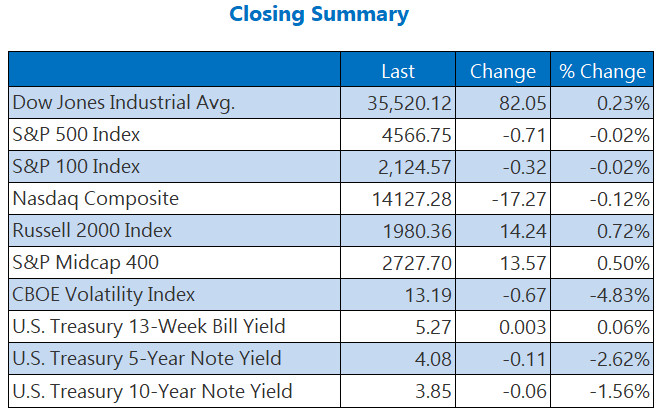664x418 pixels.
Task: Click the Closing Summary title
Action: click(x=318, y=15)
